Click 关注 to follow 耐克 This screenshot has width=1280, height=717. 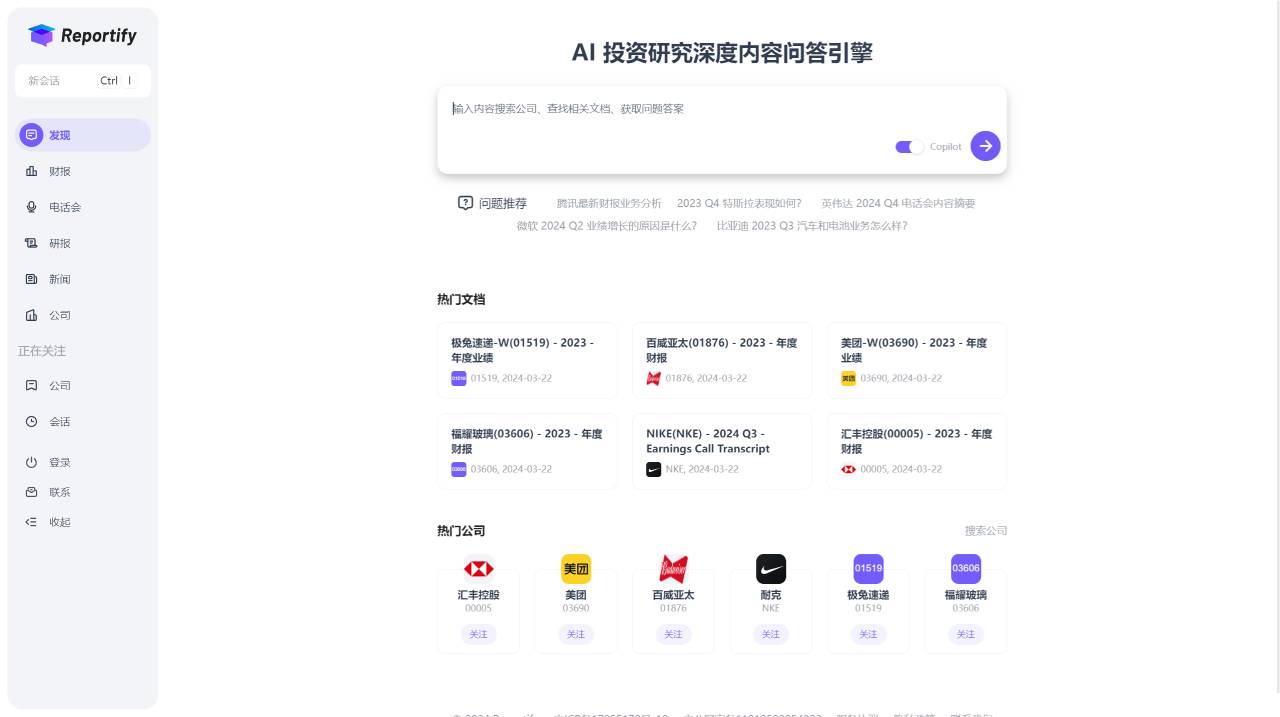(770, 634)
